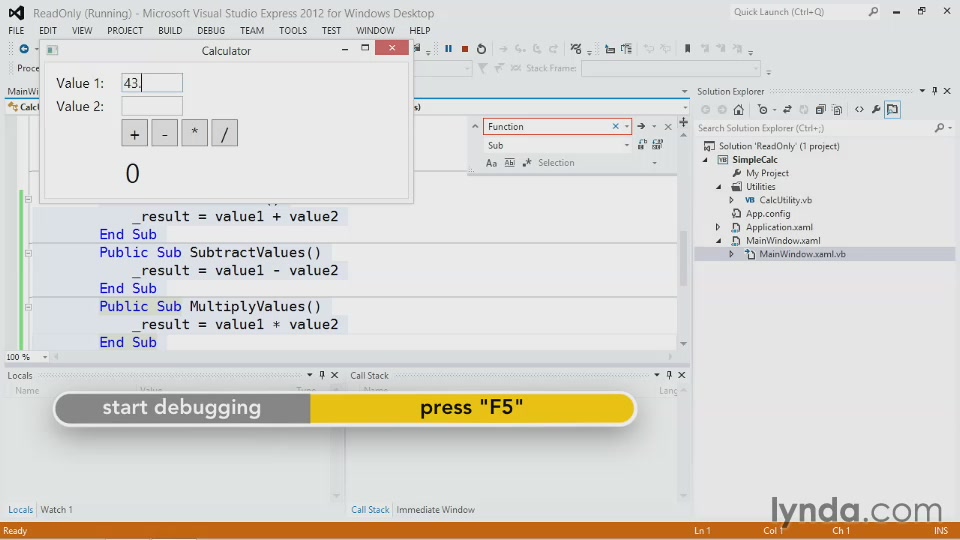This screenshot has width=960, height=540.
Task: Collapse the MainWindow.xaml node
Action: (x=719, y=241)
